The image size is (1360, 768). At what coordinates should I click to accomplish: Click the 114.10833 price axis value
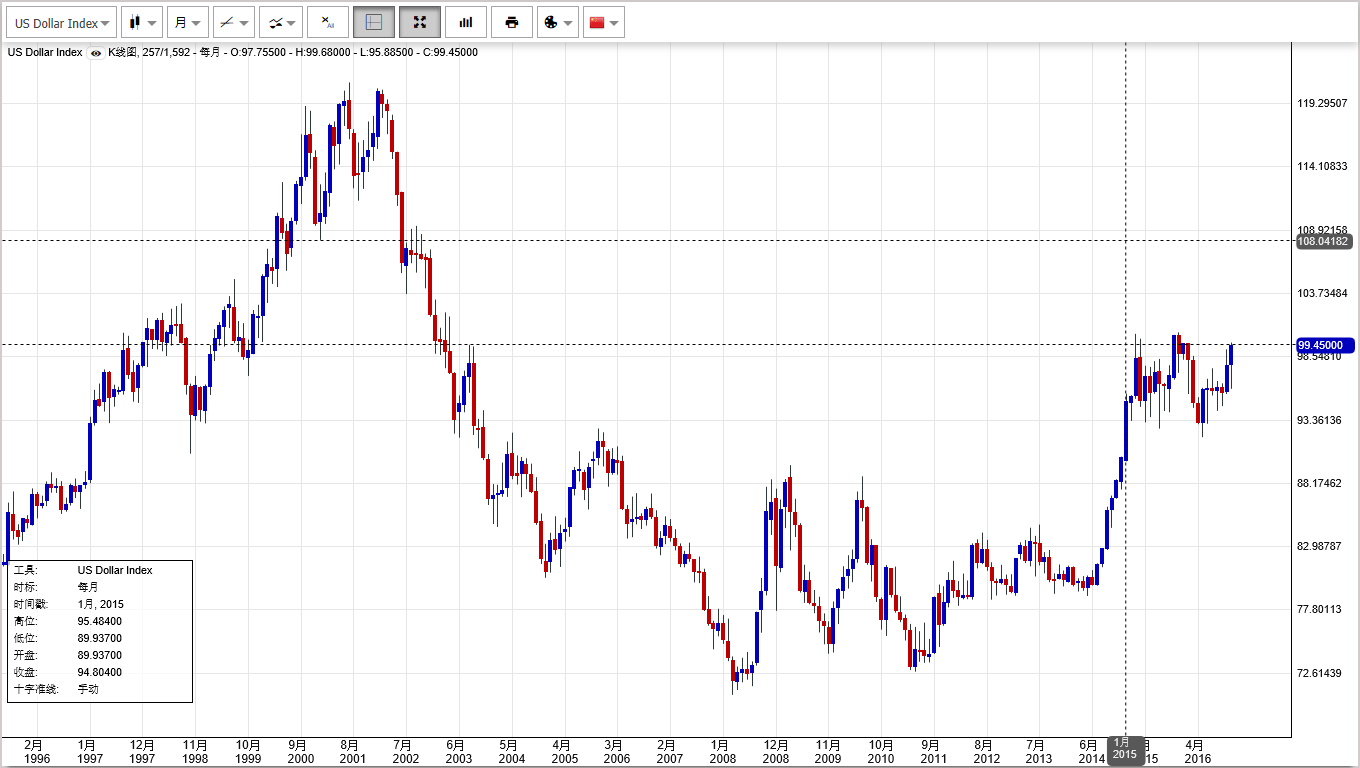pos(1322,166)
